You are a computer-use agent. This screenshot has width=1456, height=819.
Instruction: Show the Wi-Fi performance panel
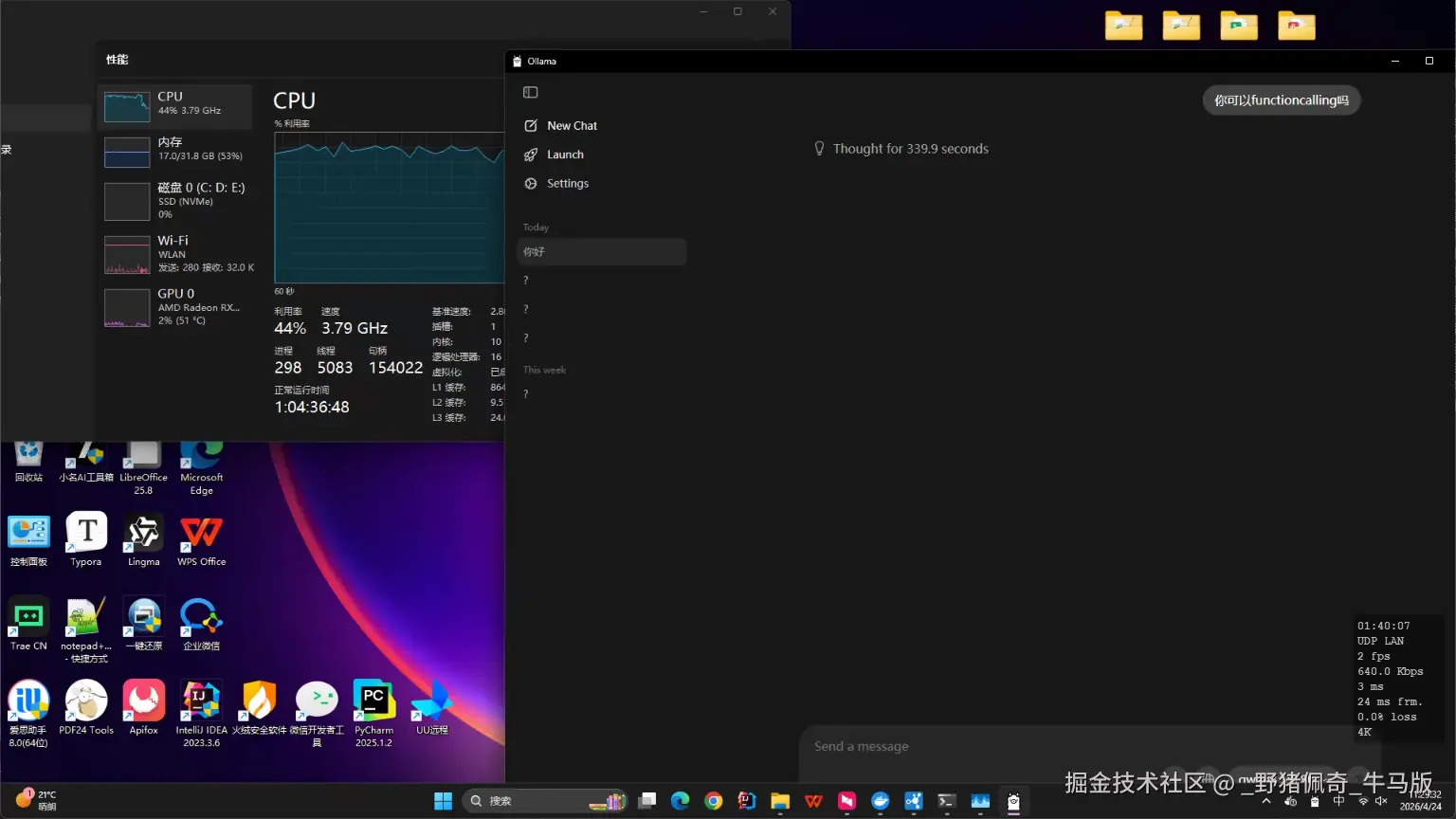(x=175, y=254)
